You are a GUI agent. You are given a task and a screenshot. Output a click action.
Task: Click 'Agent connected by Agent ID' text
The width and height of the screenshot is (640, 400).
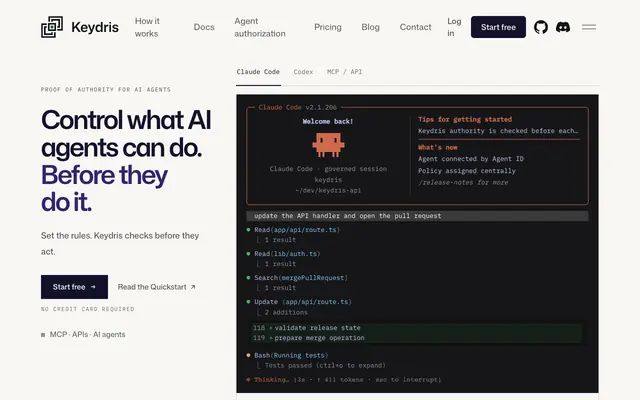[471, 159]
